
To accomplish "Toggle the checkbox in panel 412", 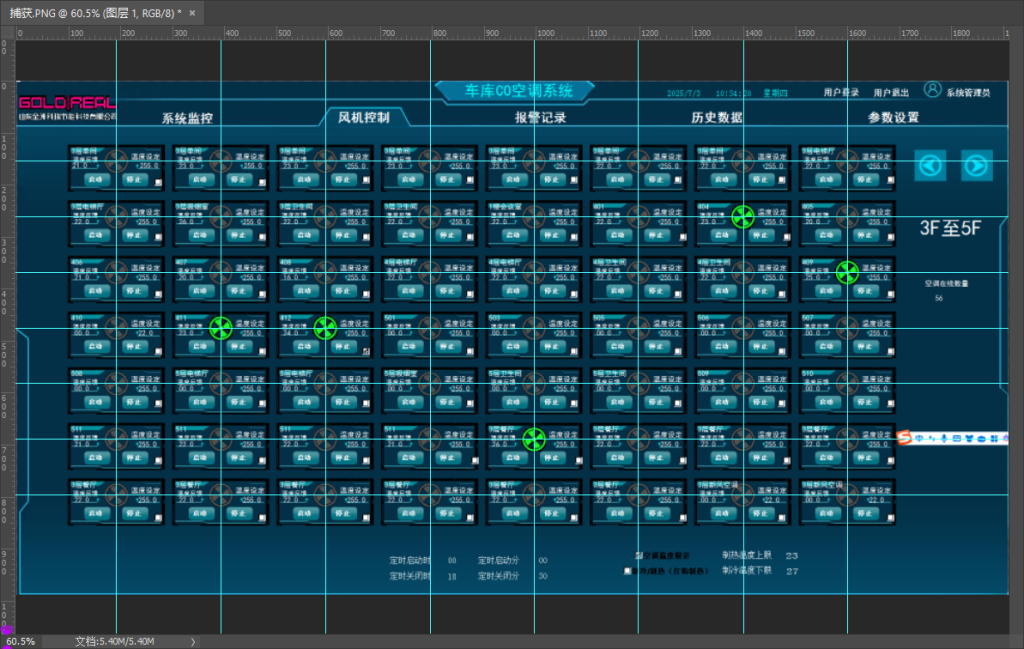I will pos(366,351).
